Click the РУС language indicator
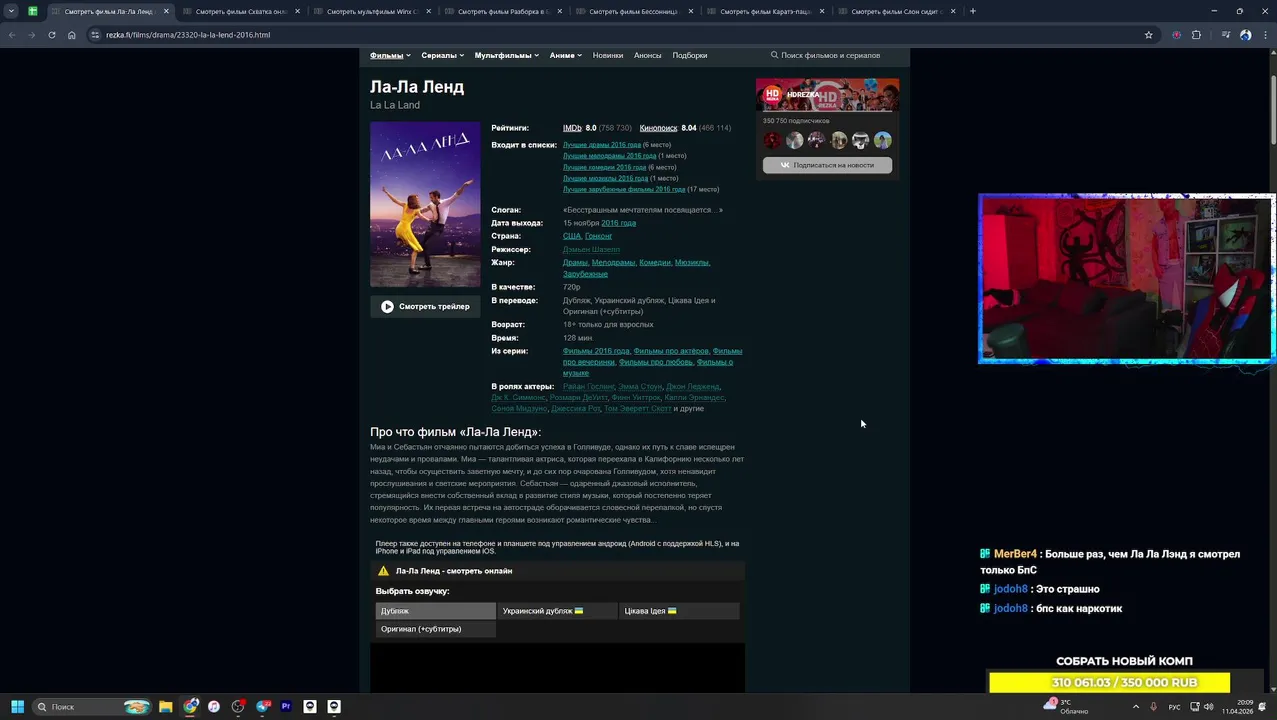Viewport: 1277px width, 720px height. click(x=1174, y=707)
